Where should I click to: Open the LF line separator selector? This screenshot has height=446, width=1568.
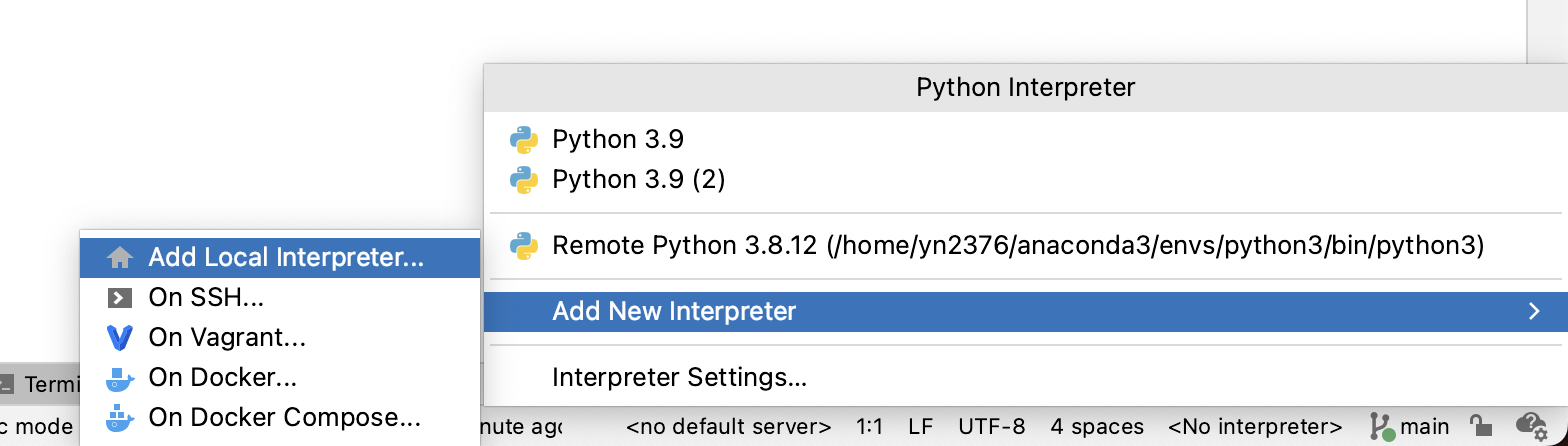click(x=920, y=427)
